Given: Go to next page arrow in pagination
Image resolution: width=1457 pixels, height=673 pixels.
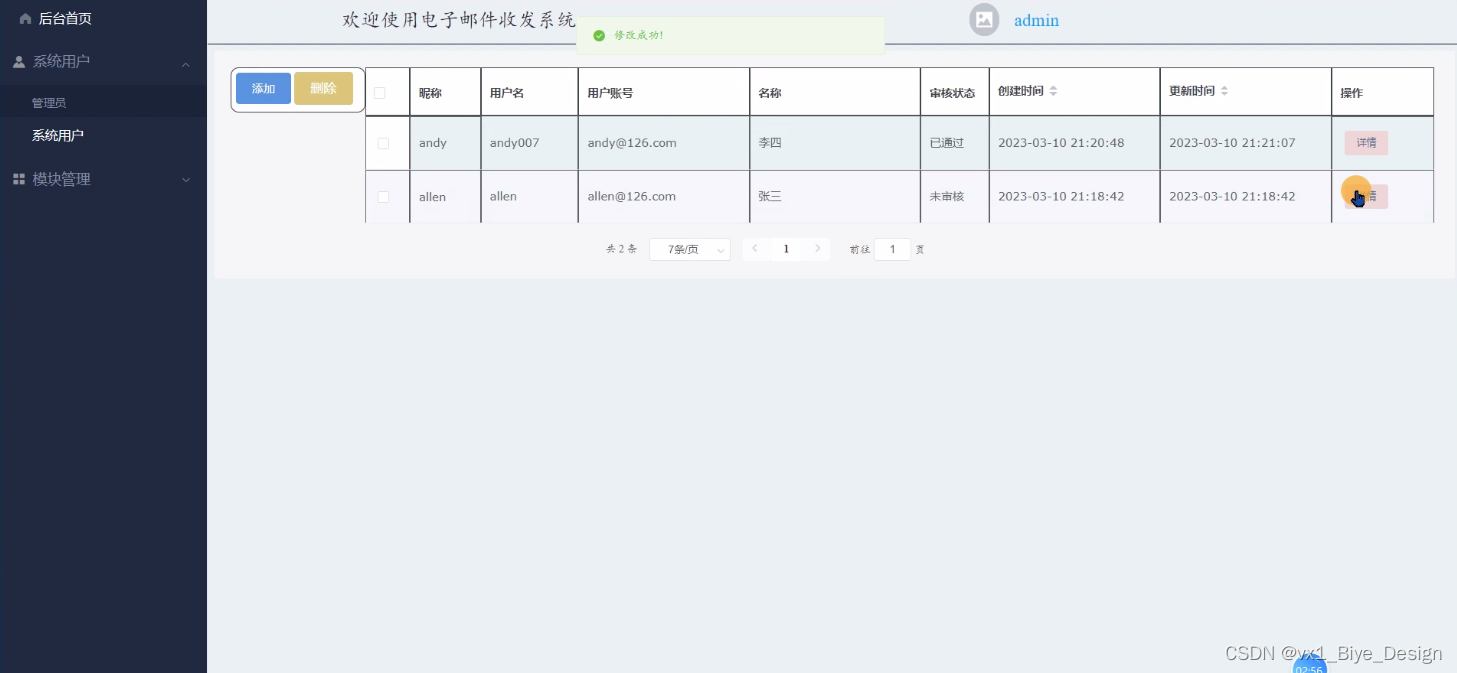Looking at the screenshot, I should click(818, 249).
